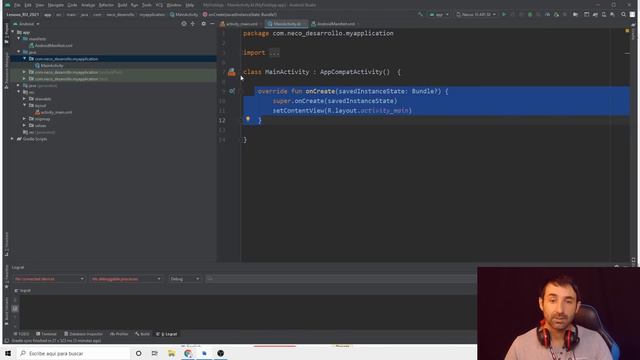Viewport: 640px width, 360px height.
Task: Open the No debuggable processes dropdown
Action: pyautogui.click(x=126, y=279)
